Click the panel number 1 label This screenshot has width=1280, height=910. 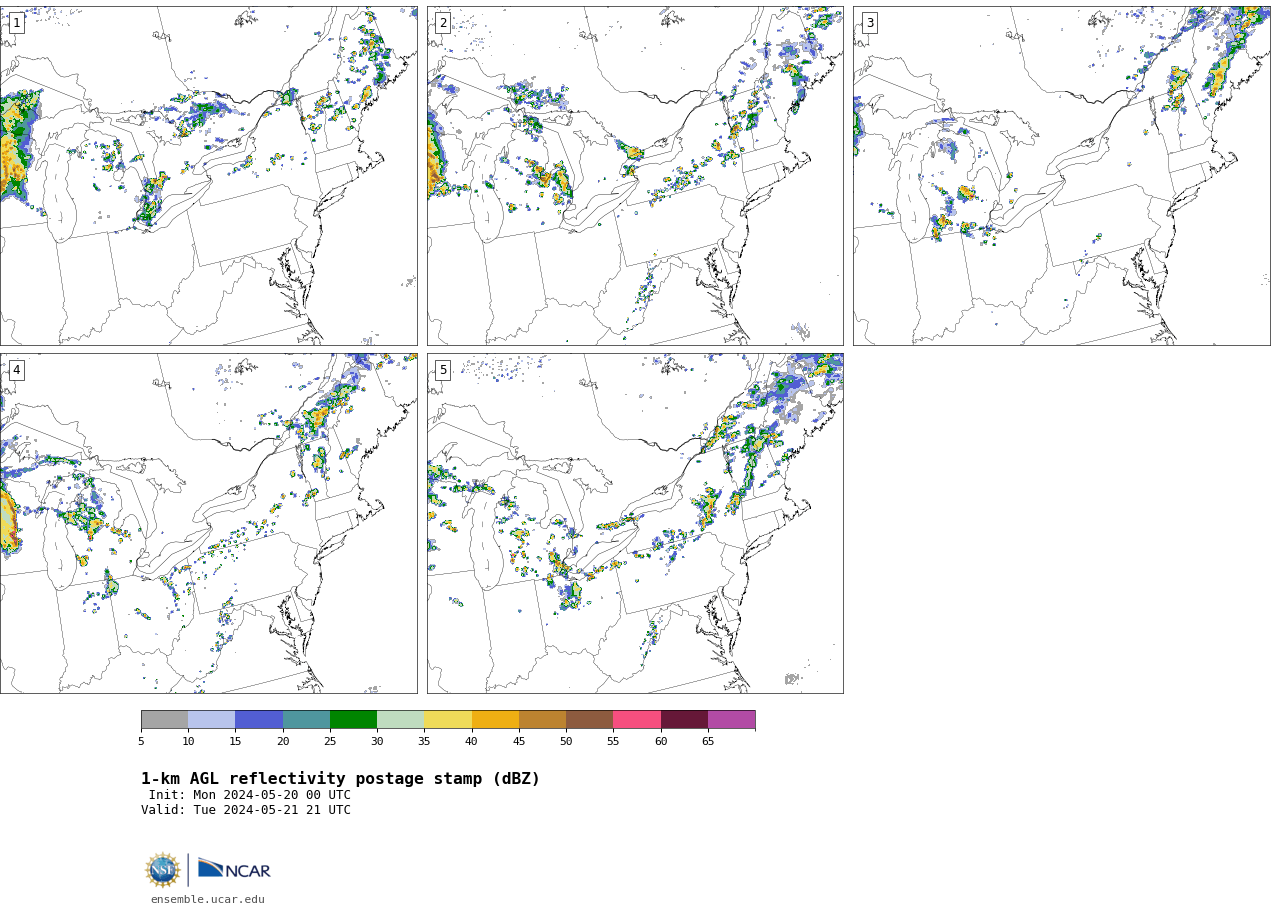16,23
